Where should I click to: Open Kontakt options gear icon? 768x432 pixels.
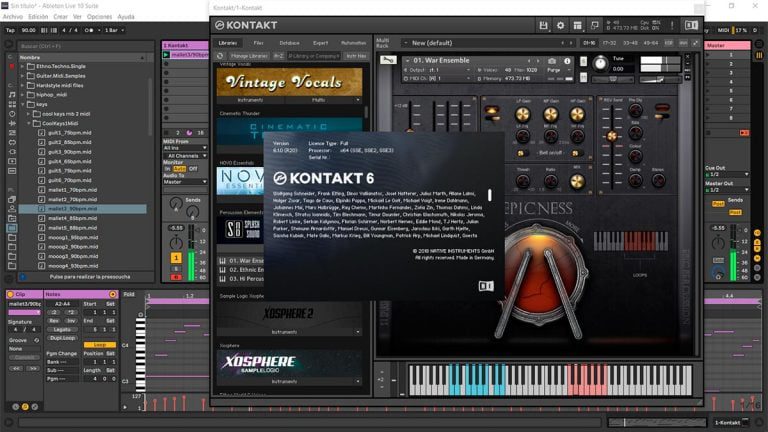(560, 25)
